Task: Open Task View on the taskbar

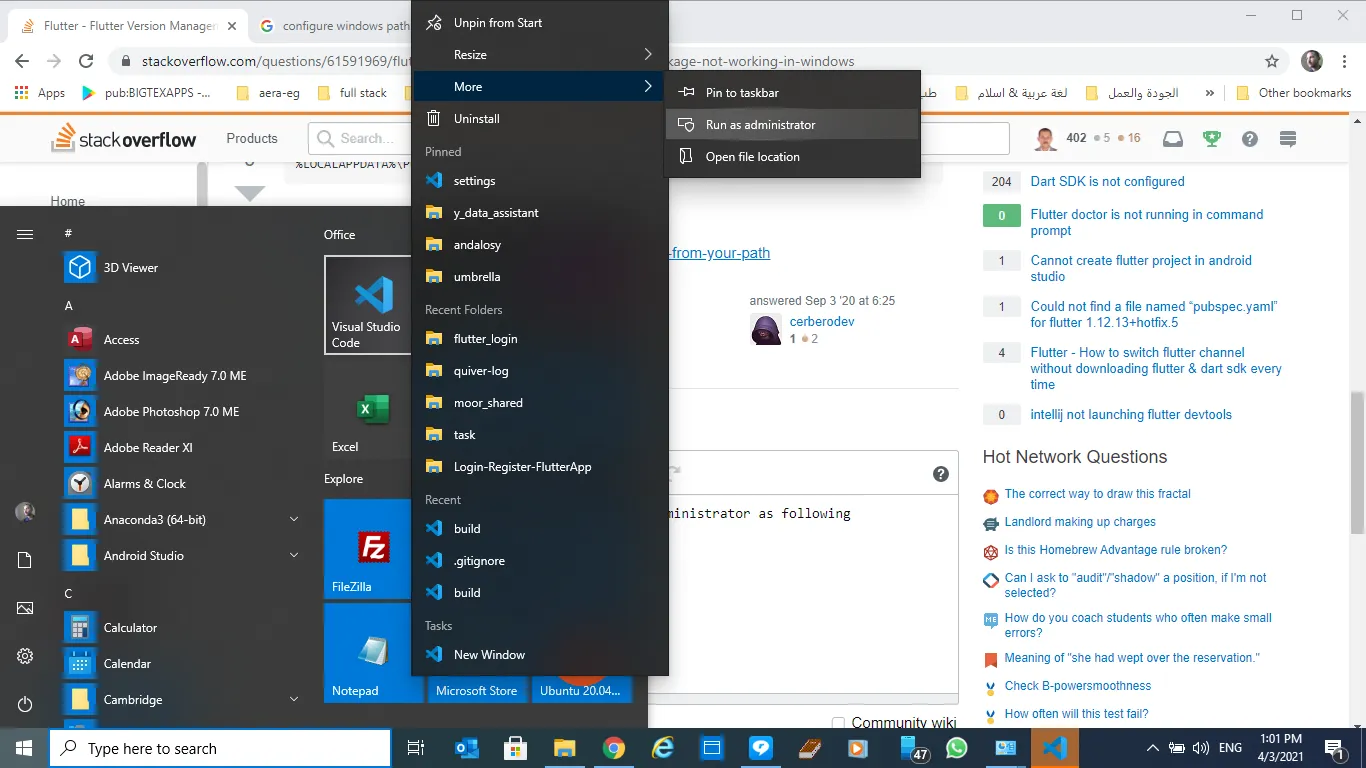Action: coord(416,748)
